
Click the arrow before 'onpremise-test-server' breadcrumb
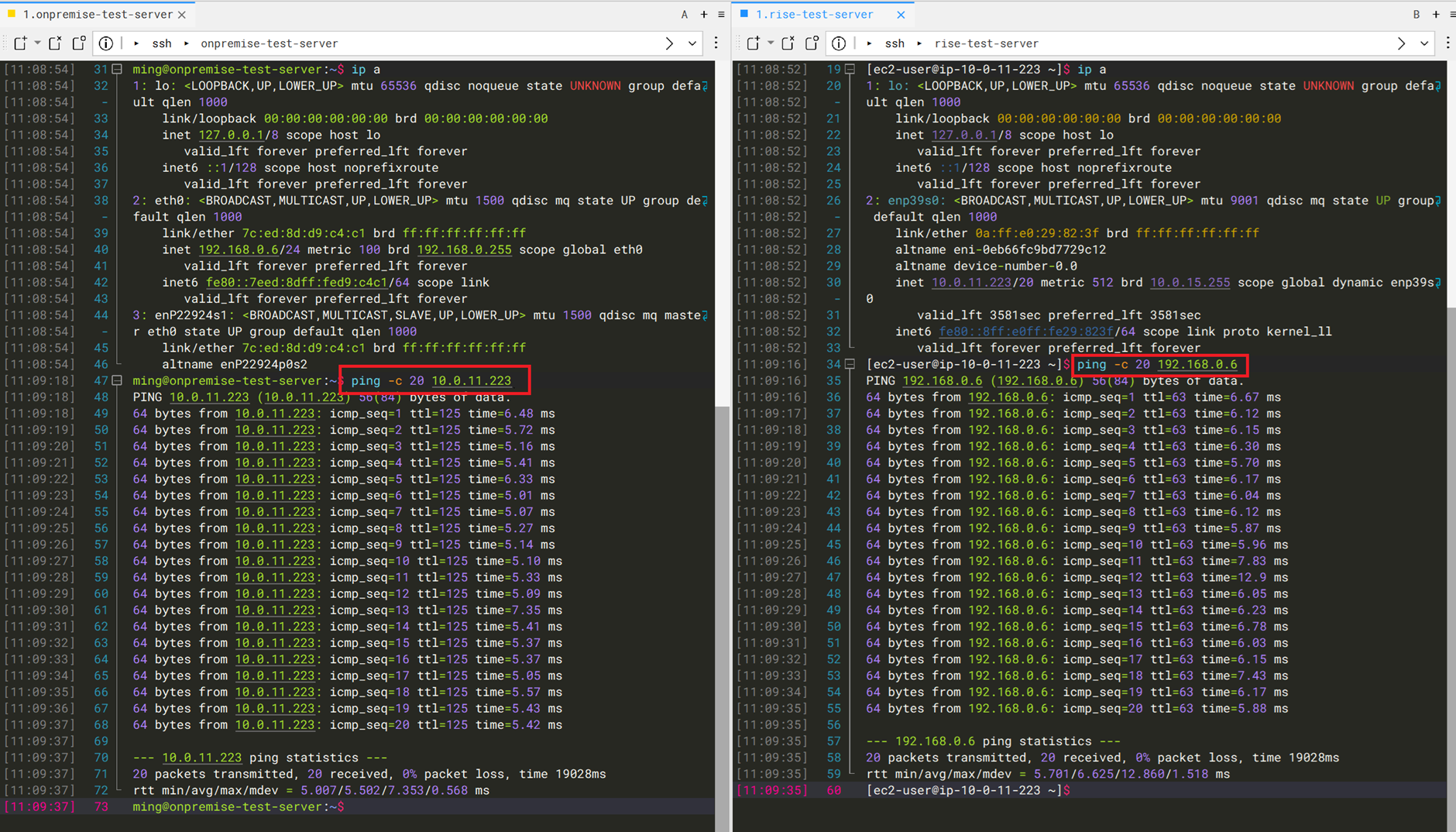click(187, 43)
